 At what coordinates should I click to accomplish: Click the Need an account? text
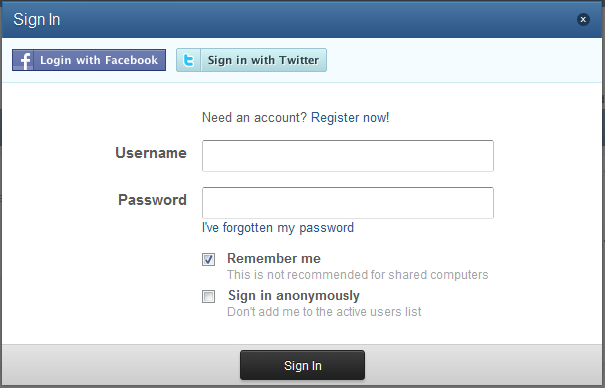pos(254,117)
